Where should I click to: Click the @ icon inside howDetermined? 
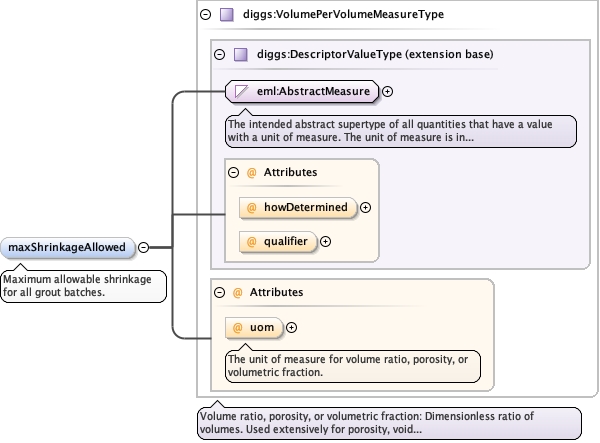(x=251, y=208)
